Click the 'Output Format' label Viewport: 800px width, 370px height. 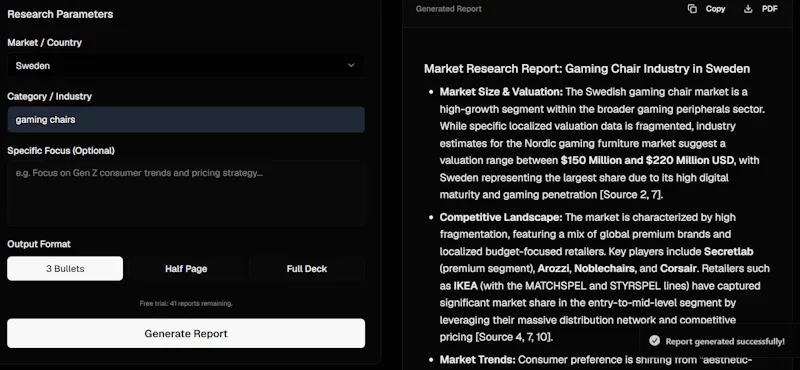coord(39,244)
